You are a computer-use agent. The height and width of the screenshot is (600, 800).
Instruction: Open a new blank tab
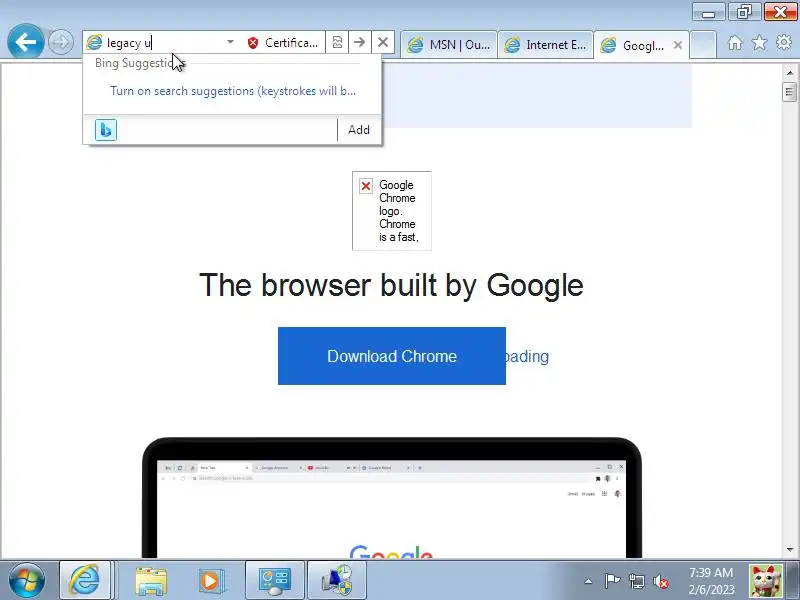[703, 45]
